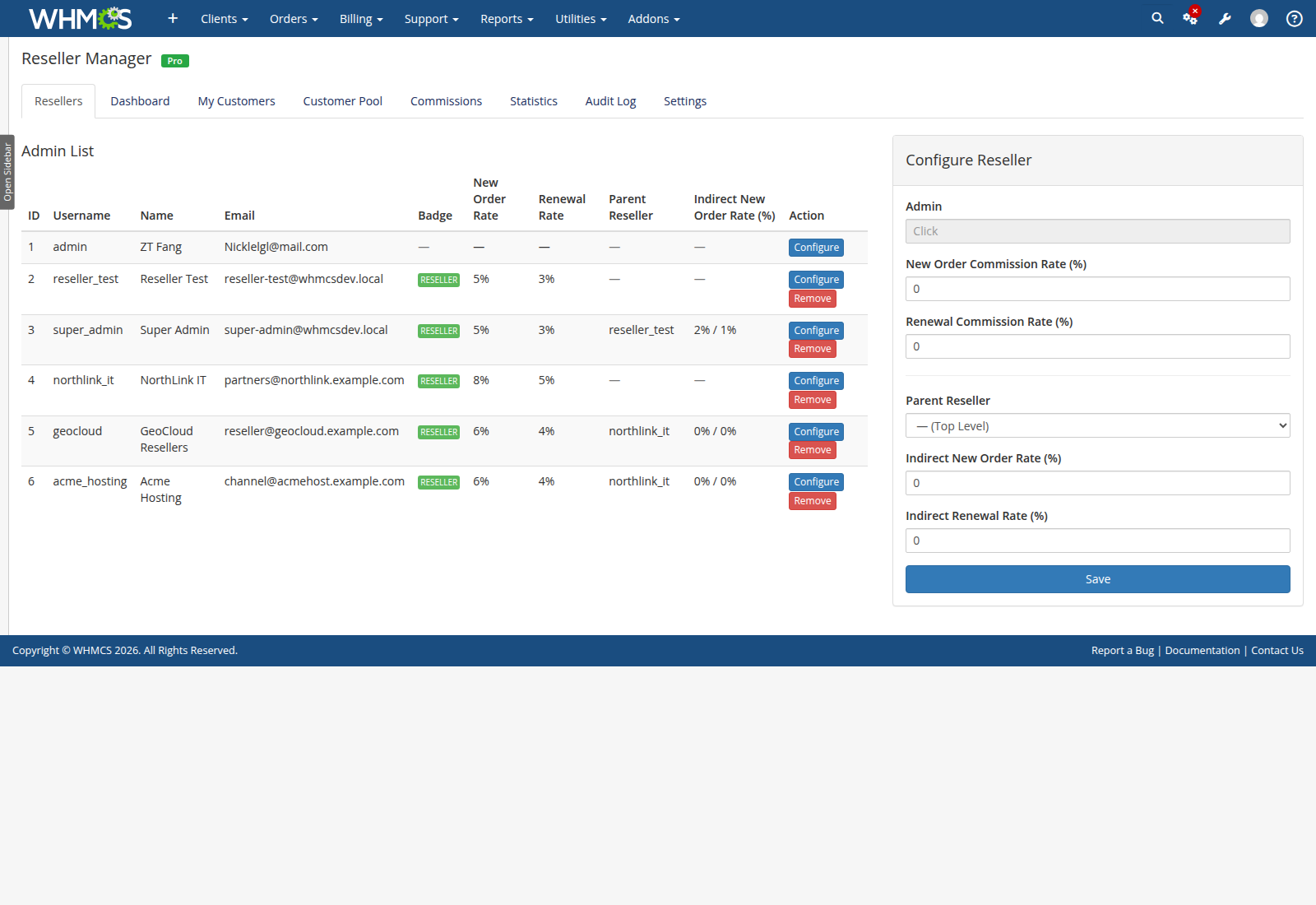This screenshot has height=905, width=1316.
Task: Open the plus quick-add menu
Action: [x=173, y=18]
